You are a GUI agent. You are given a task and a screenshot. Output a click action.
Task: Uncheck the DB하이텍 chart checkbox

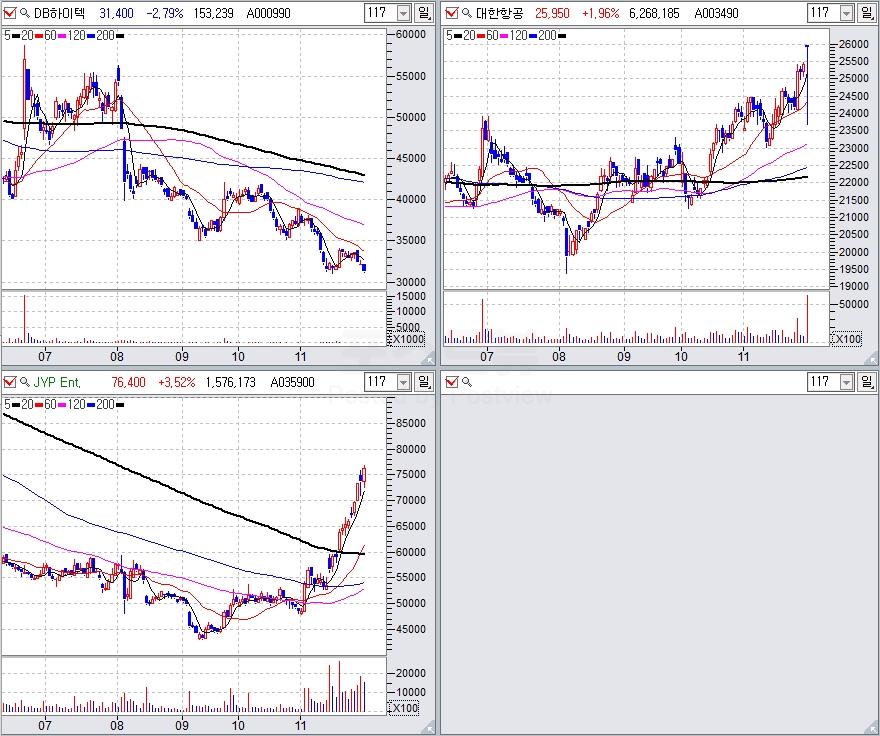[10, 13]
